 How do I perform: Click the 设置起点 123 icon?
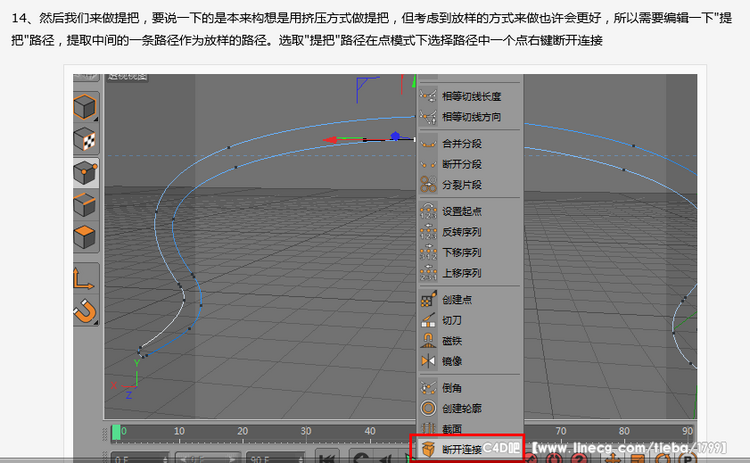[428, 211]
